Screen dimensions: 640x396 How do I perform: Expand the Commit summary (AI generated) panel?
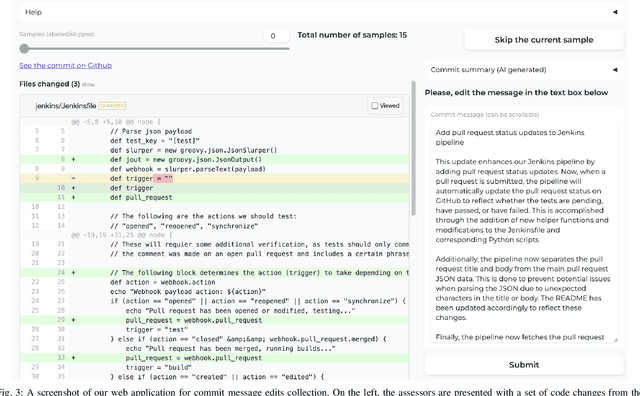[x=615, y=70]
